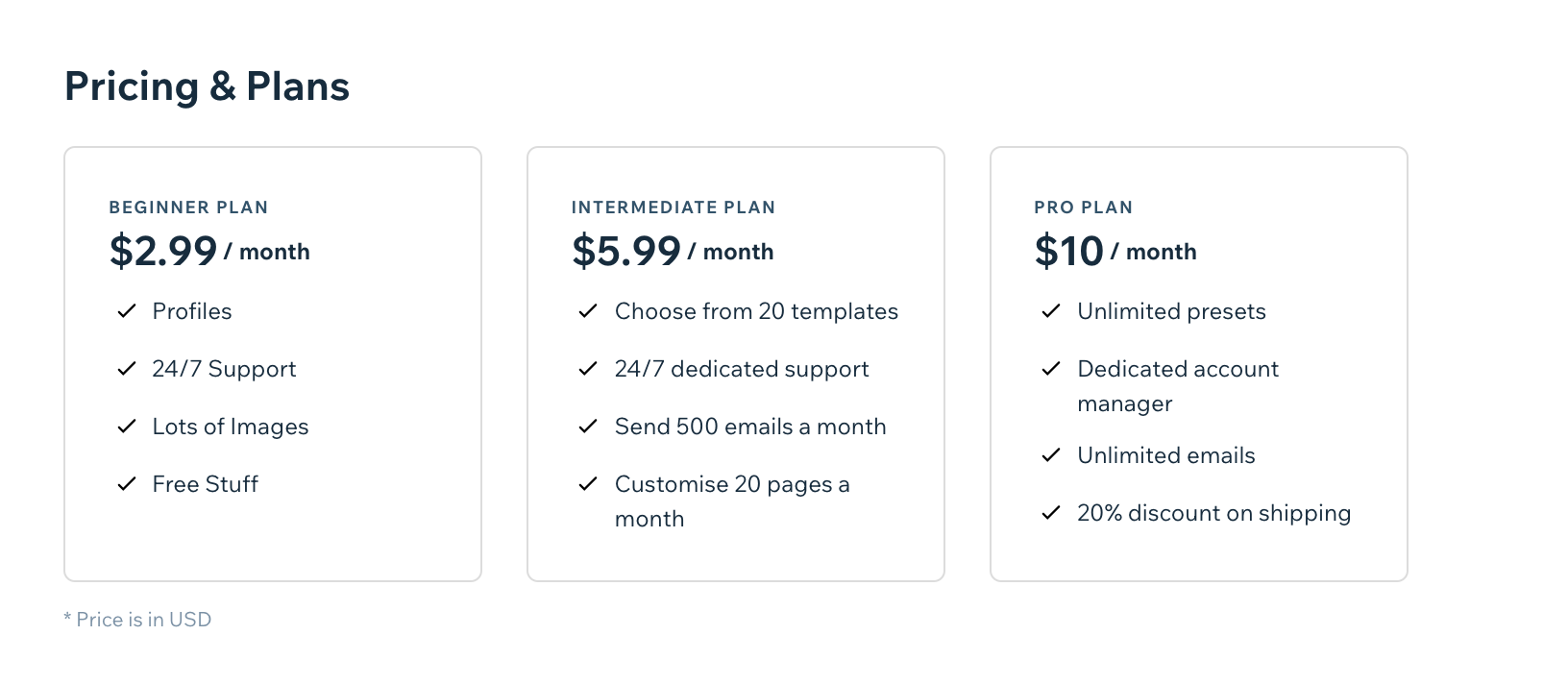The width and height of the screenshot is (1568, 684).
Task: Click the checkmark beside 24/7 Support
Action: click(126, 369)
